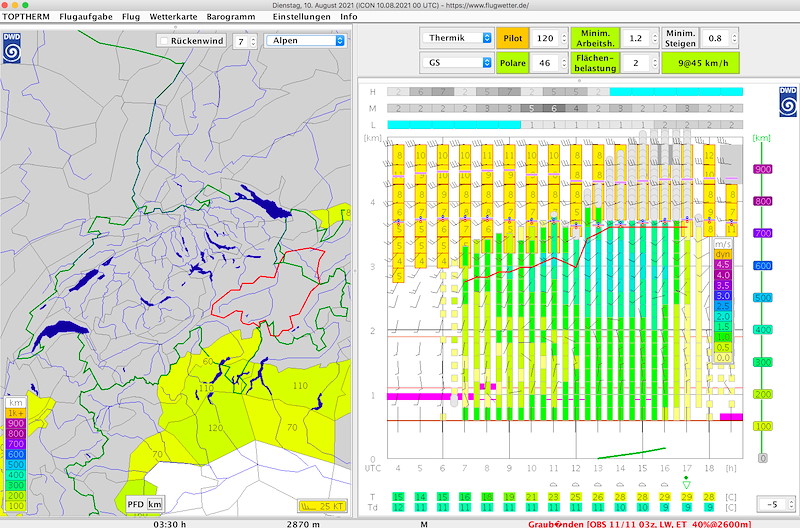The image size is (800, 528).
Task: Click the stepper arrows beside Rückenwind value 7
Action: tap(253, 41)
